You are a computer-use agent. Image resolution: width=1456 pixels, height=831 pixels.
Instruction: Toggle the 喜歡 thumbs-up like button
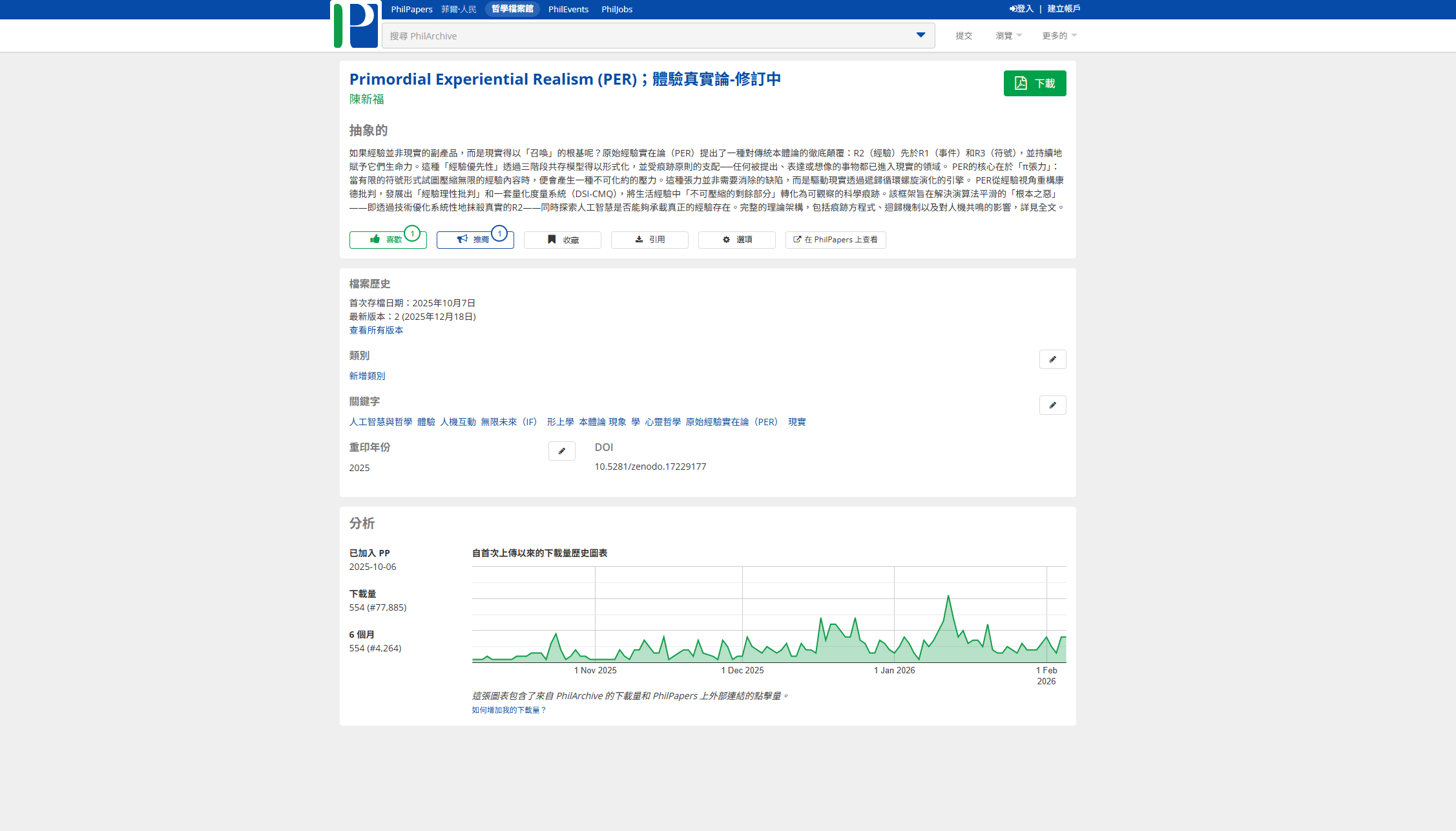(387, 240)
